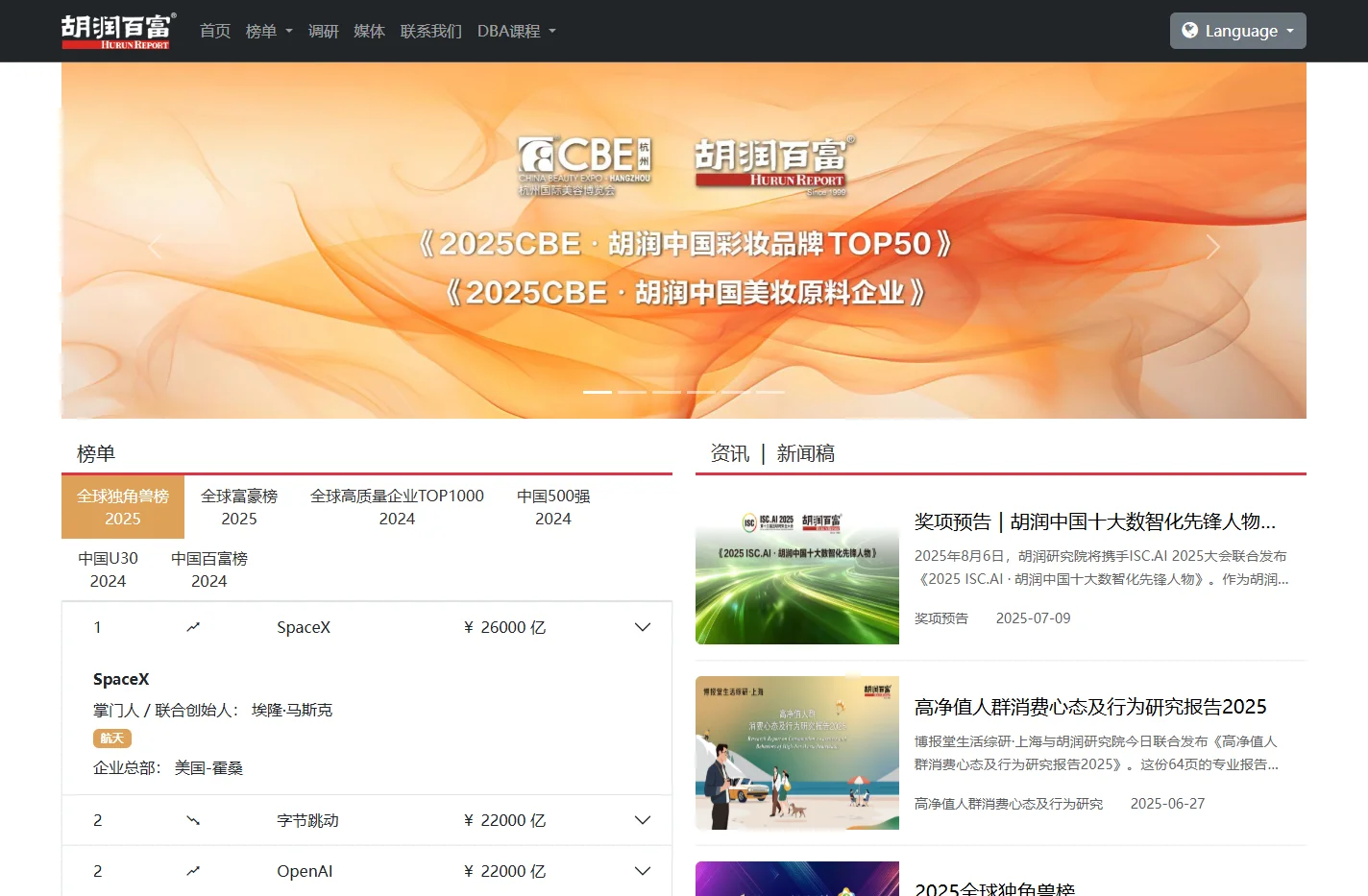
Task: Expand the 字节跳动 row chevron
Action: tap(643, 820)
